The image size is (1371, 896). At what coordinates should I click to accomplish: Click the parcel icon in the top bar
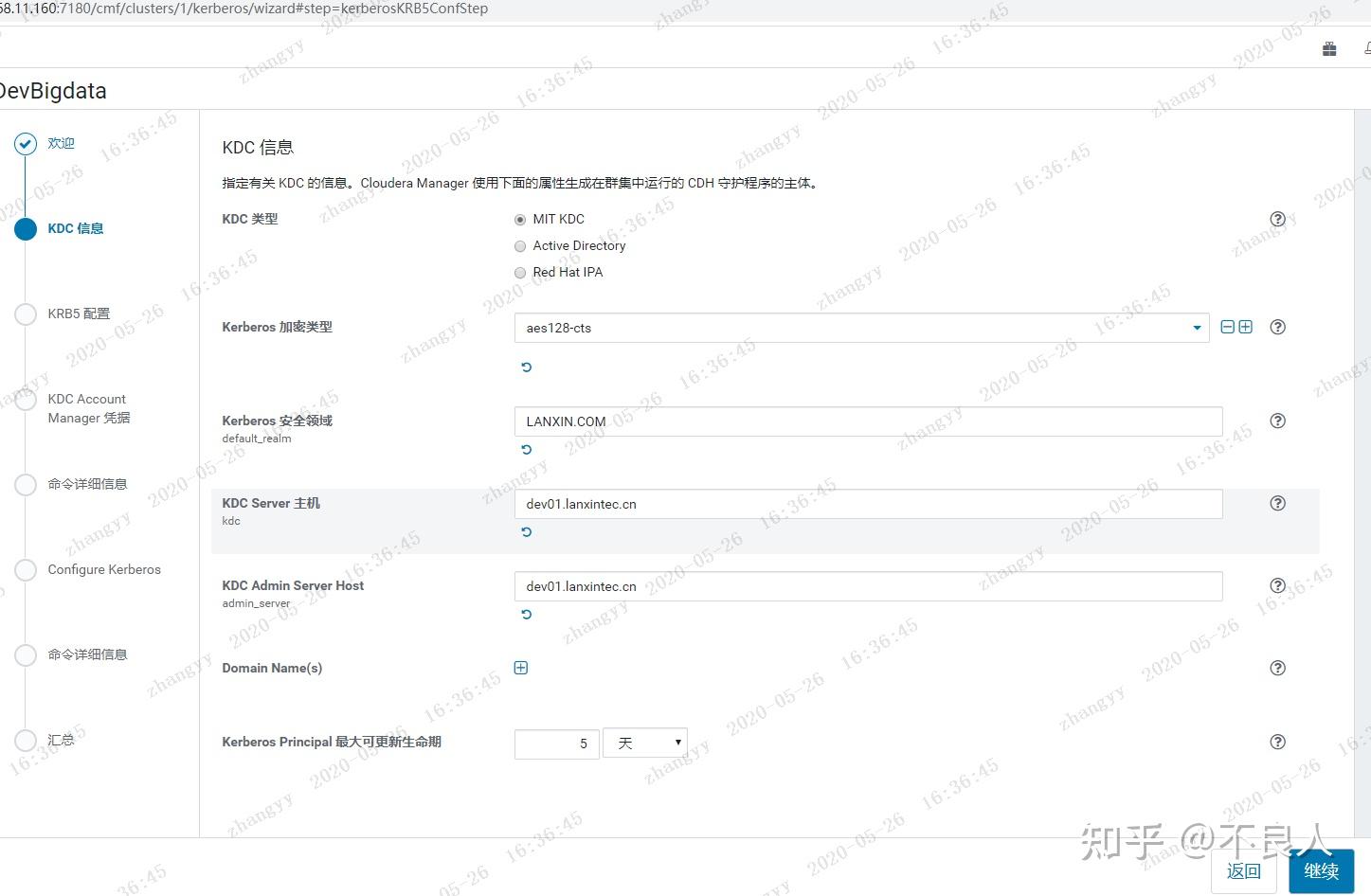(x=1328, y=47)
